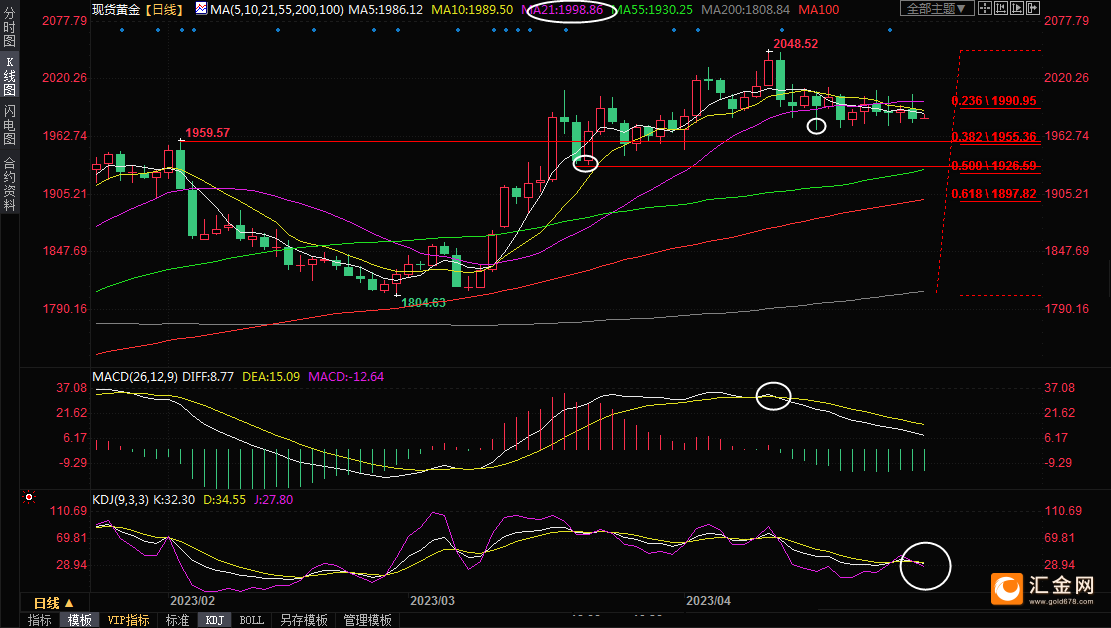1111x628 pixels.
Task: Click the jump-to-start axis icon
Action: tap(1001, 9)
